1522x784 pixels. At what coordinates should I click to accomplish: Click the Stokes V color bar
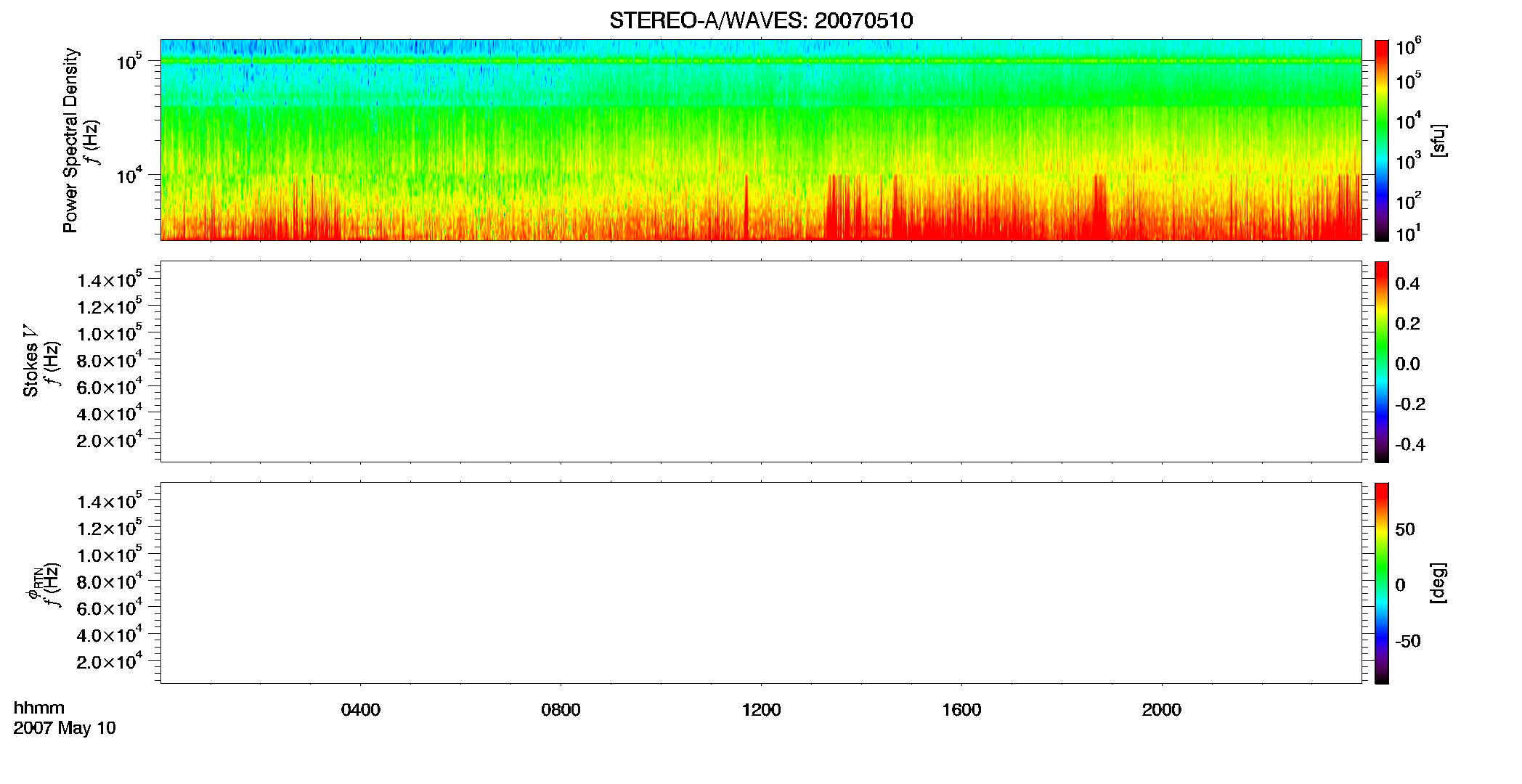pos(1382,362)
